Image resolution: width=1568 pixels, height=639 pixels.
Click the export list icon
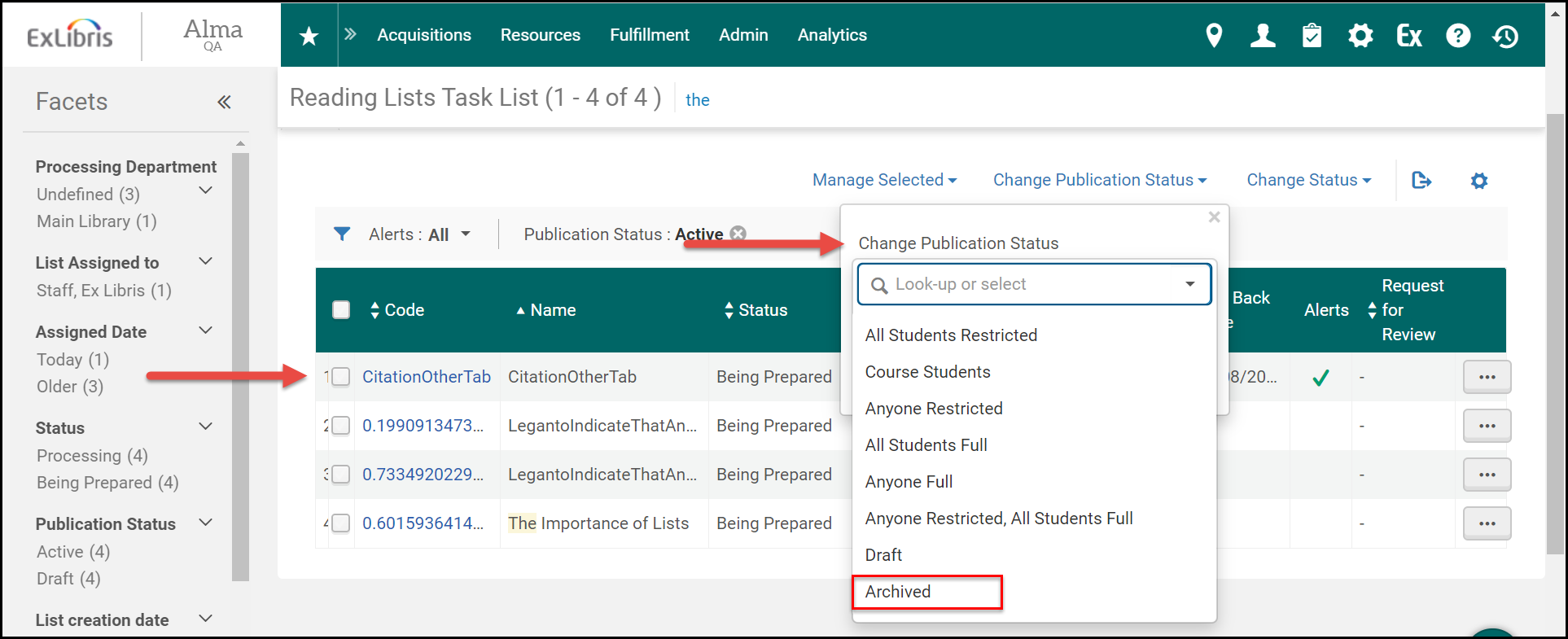pyautogui.click(x=1421, y=181)
